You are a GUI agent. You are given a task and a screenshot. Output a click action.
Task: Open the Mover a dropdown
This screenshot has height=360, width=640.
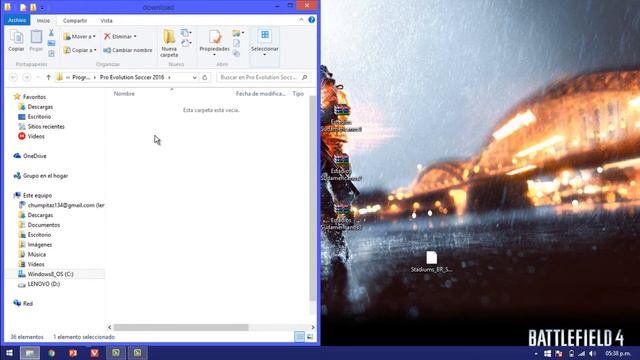click(x=80, y=36)
